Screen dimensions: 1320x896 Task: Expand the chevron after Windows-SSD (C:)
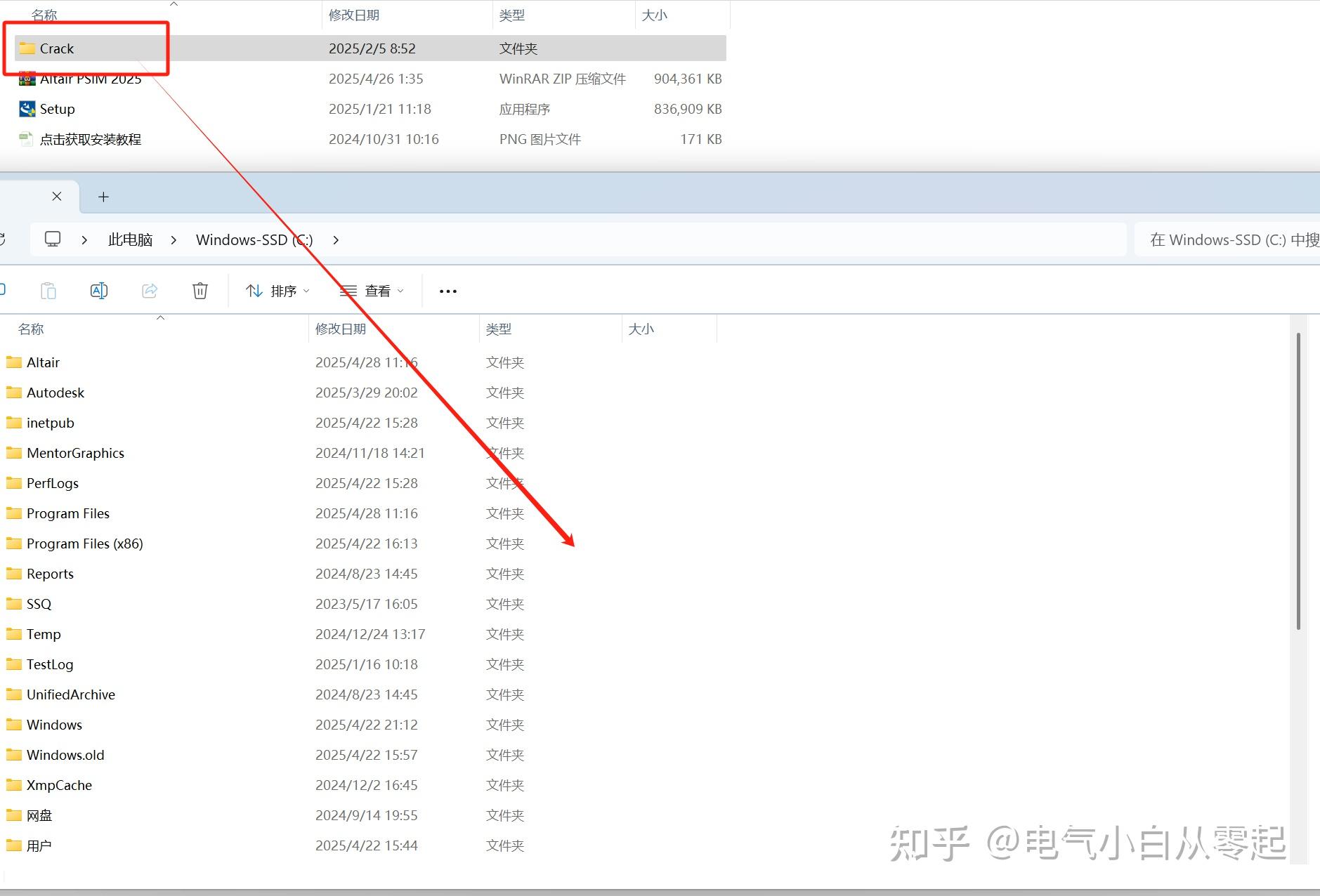336,239
